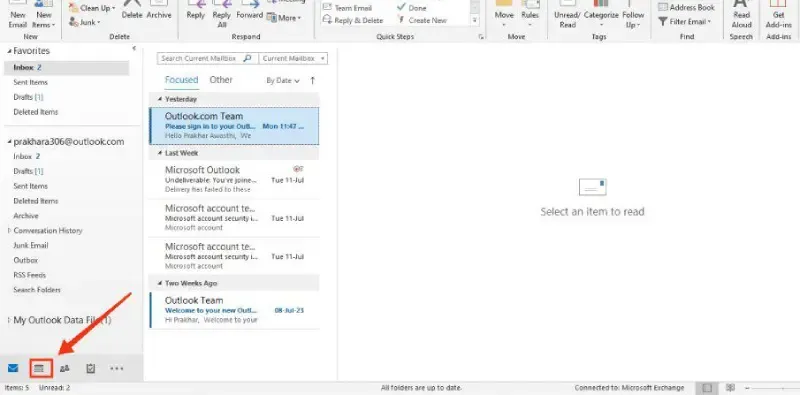
Task: Collapse the Yesterday message group
Action: [160, 99]
